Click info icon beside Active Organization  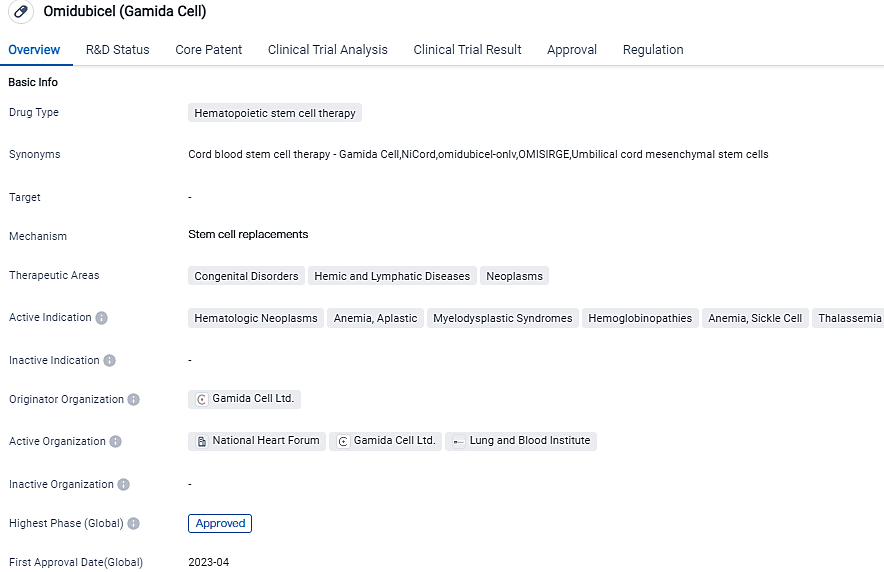pyautogui.click(x=115, y=442)
